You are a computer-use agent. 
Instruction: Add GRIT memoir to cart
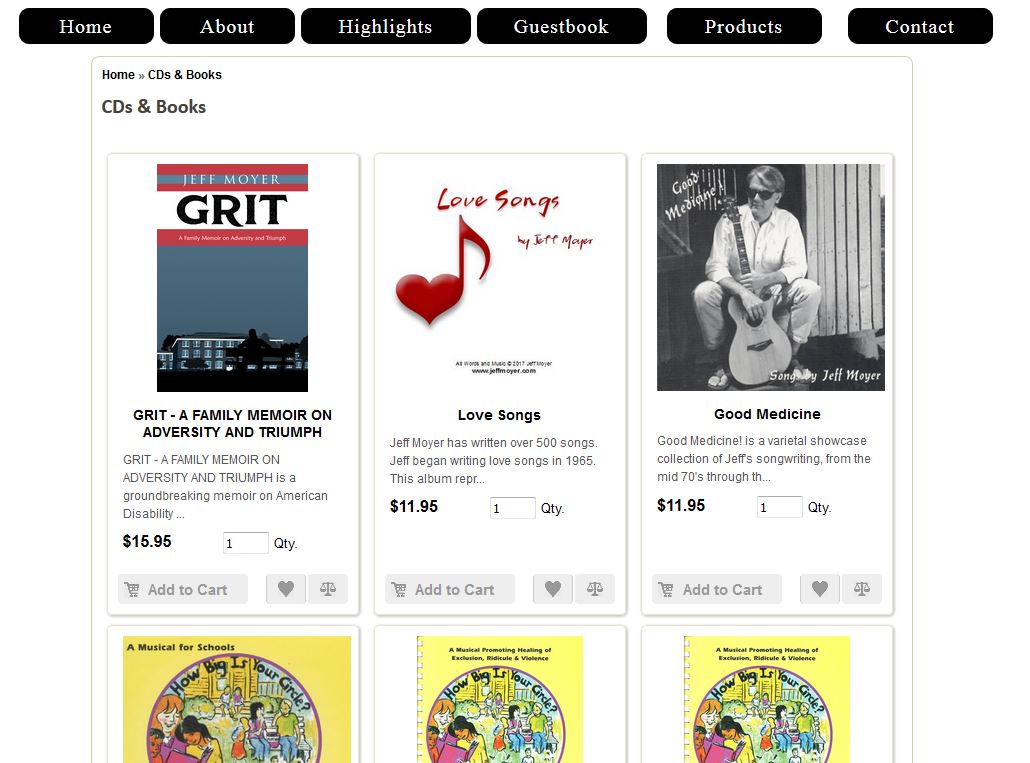(x=183, y=589)
